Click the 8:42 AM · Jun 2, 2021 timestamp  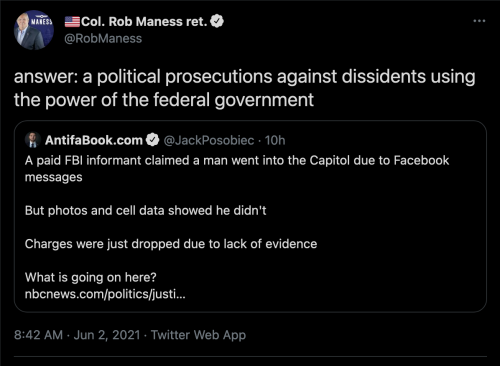(x=77, y=335)
